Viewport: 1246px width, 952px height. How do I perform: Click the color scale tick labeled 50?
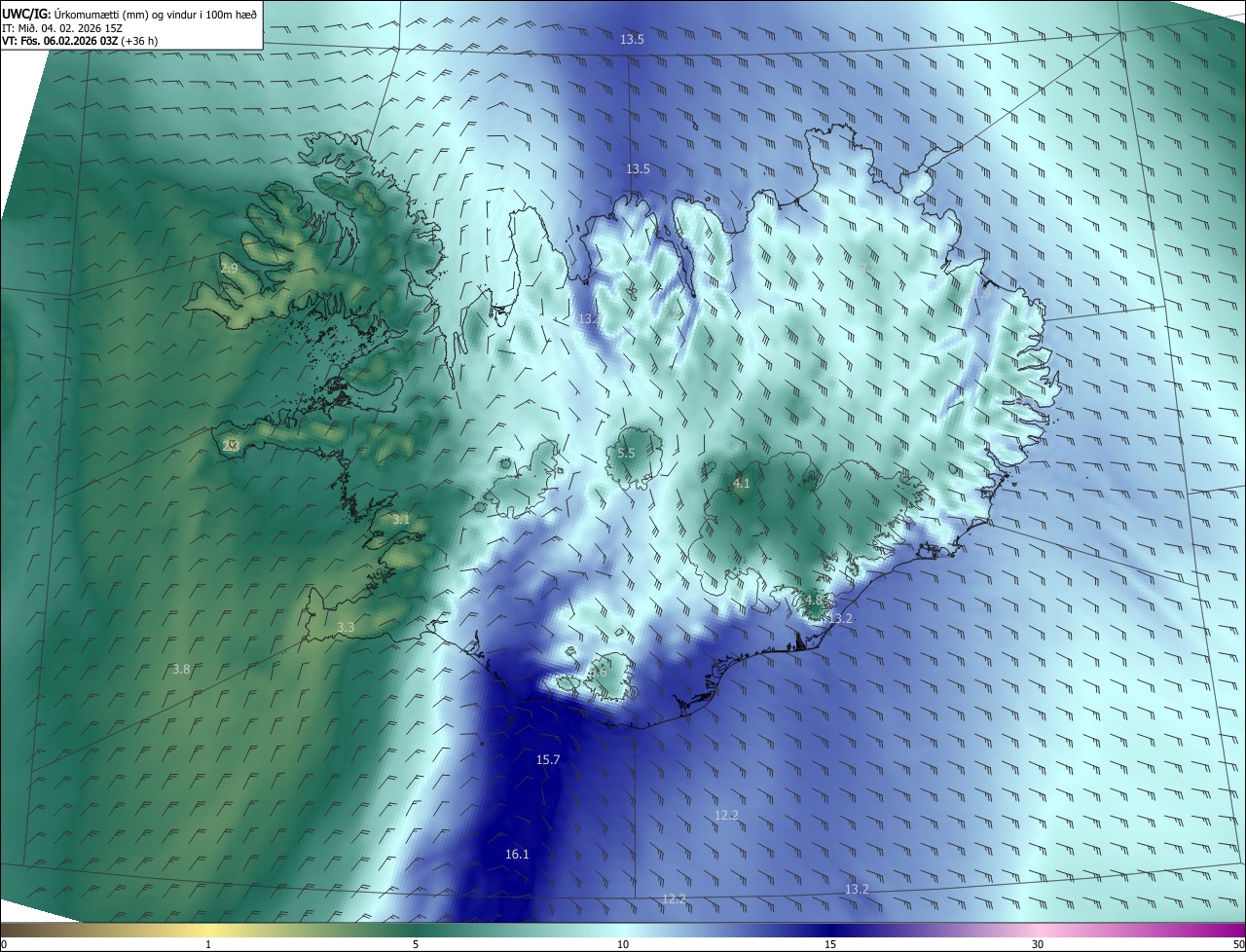(1238, 945)
